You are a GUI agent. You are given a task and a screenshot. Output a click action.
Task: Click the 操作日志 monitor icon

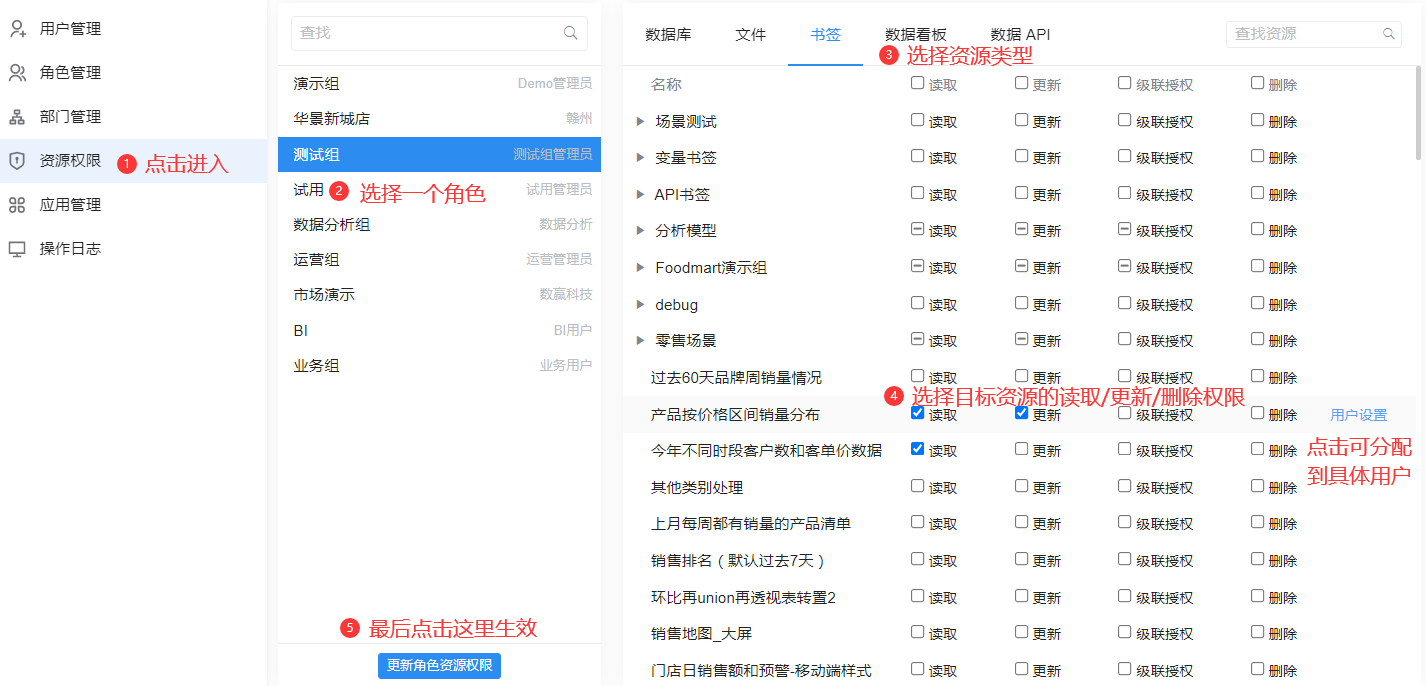pos(18,249)
